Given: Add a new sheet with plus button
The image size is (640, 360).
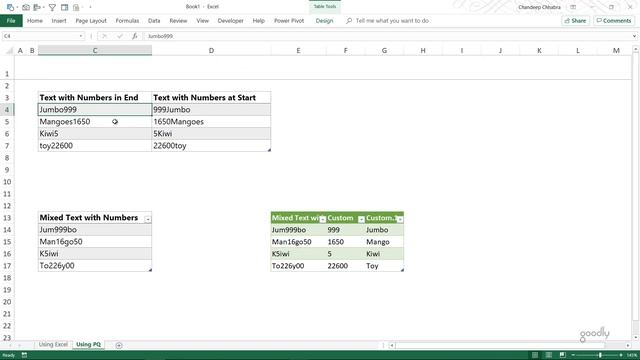Looking at the screenshot, I should (119, 345).
